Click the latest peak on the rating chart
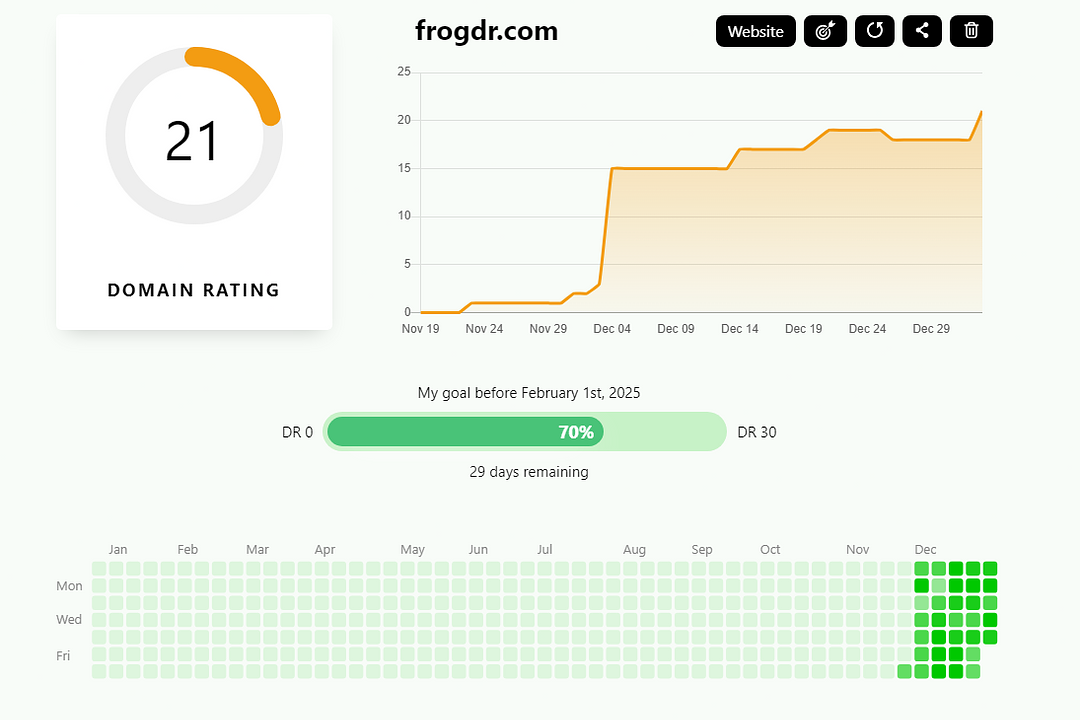Screen dimensions: 1080x720 tap(979, 113)
